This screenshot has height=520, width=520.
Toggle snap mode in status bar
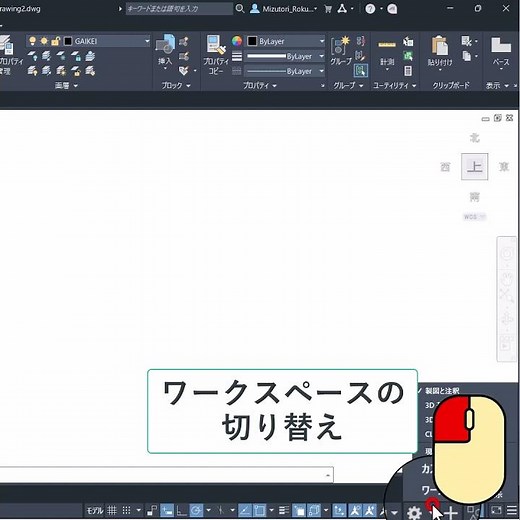coord(126,510)
